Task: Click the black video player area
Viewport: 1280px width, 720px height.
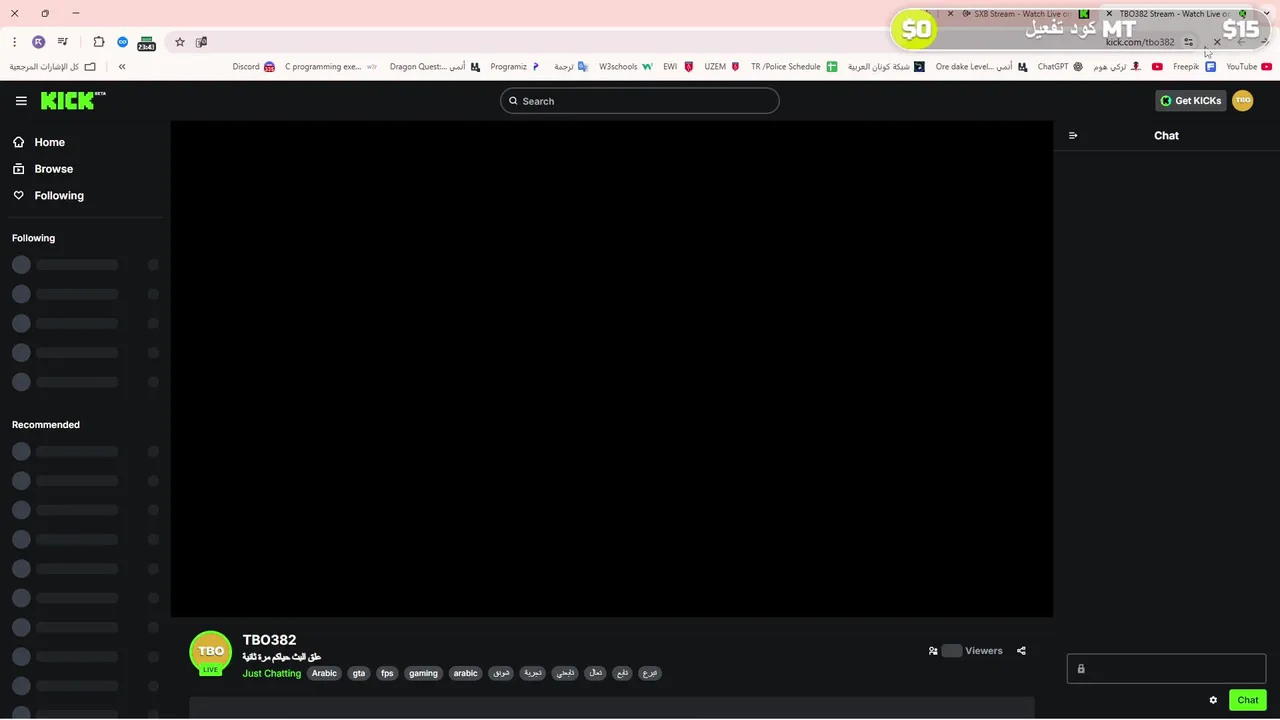Action: [x=611, y=369]
